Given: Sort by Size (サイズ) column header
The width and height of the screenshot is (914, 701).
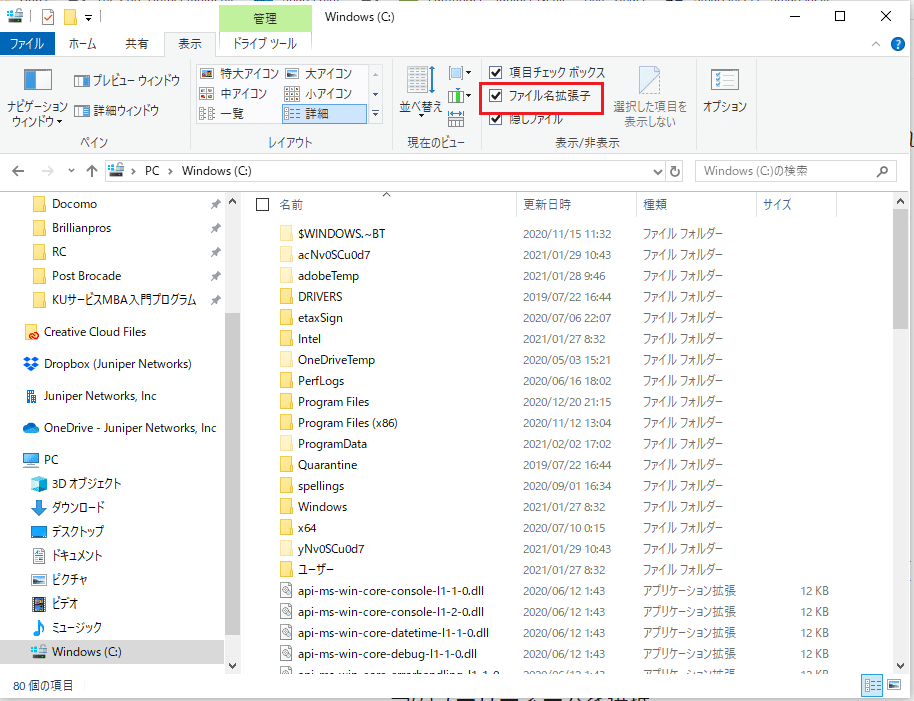Looking at the screenshot, I should point(778,205).
